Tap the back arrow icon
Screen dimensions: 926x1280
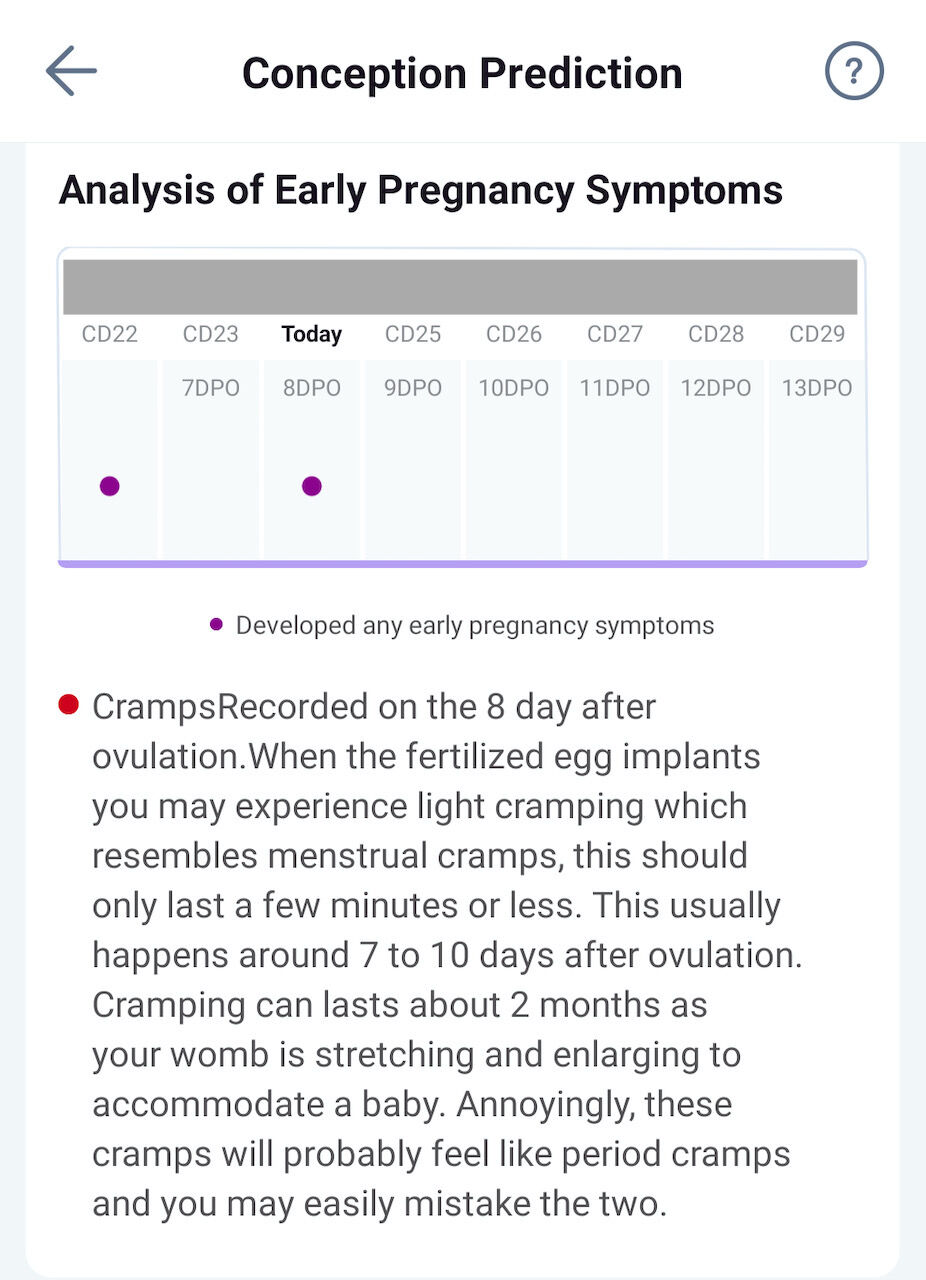click(71, 72)
